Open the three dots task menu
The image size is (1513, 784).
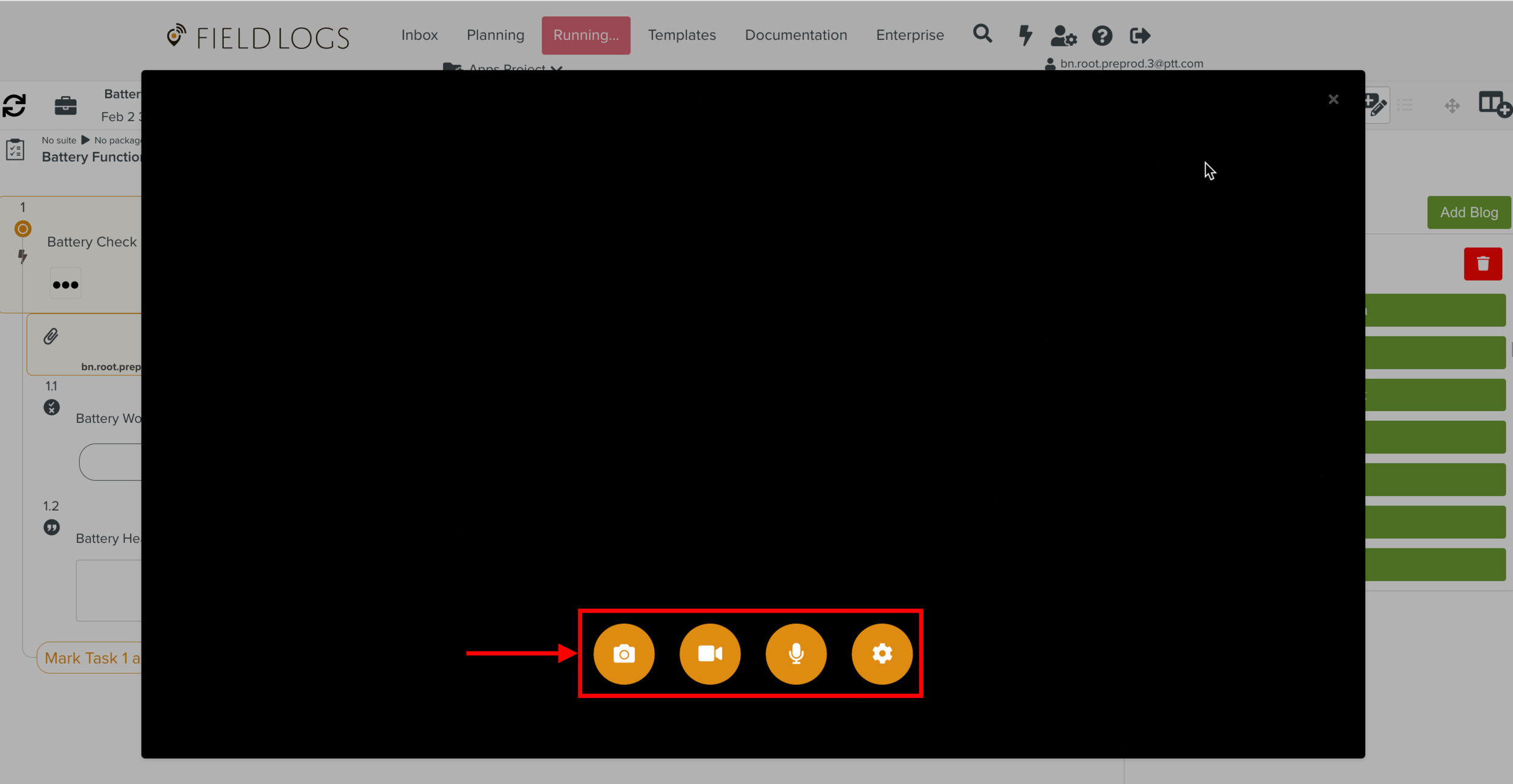65,284
